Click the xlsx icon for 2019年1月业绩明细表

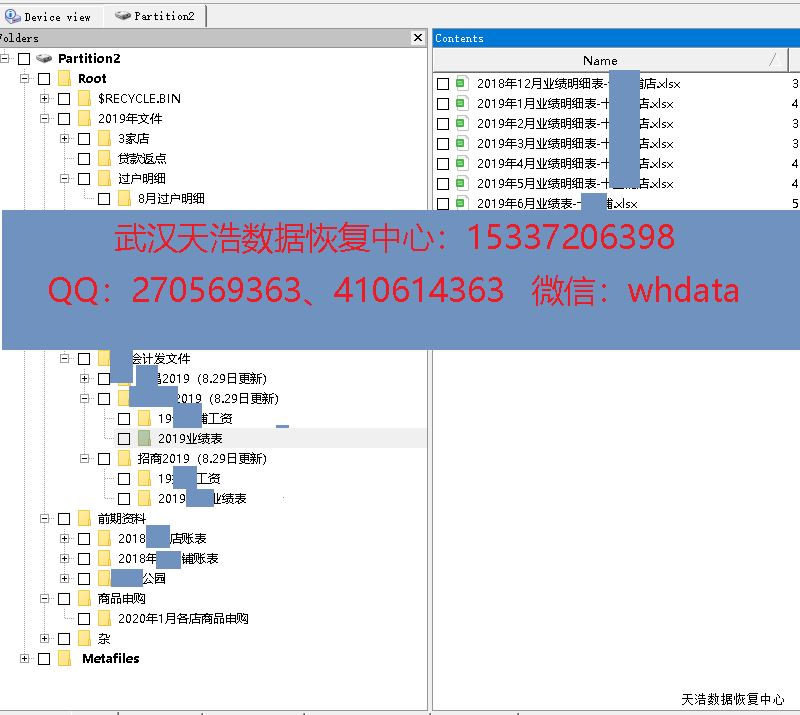pos(461,104)
